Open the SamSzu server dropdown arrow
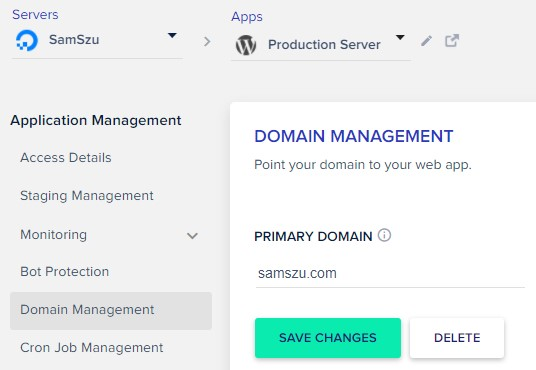Screen dimensions: 536x370 point(172,35)
